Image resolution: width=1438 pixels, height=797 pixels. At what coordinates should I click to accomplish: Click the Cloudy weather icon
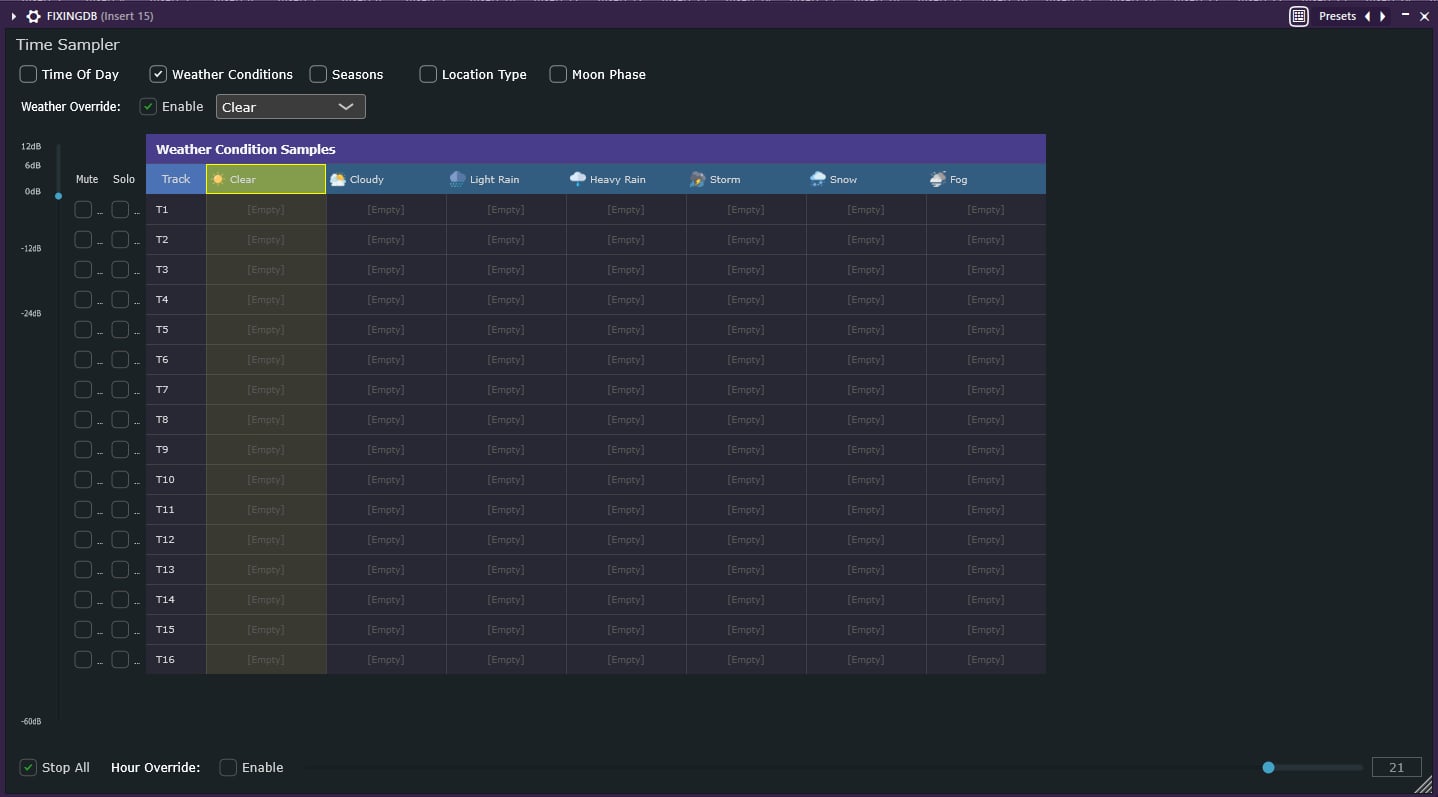coord(338,179)
